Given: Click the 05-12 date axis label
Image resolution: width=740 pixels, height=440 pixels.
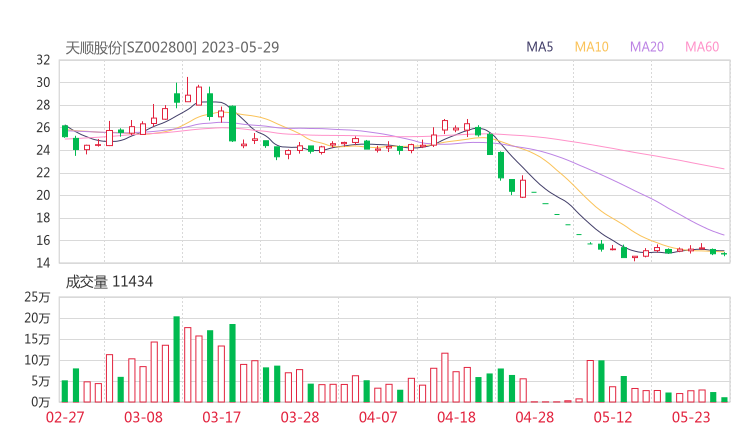Looking at the screenshot, I should tap(613, 417).
